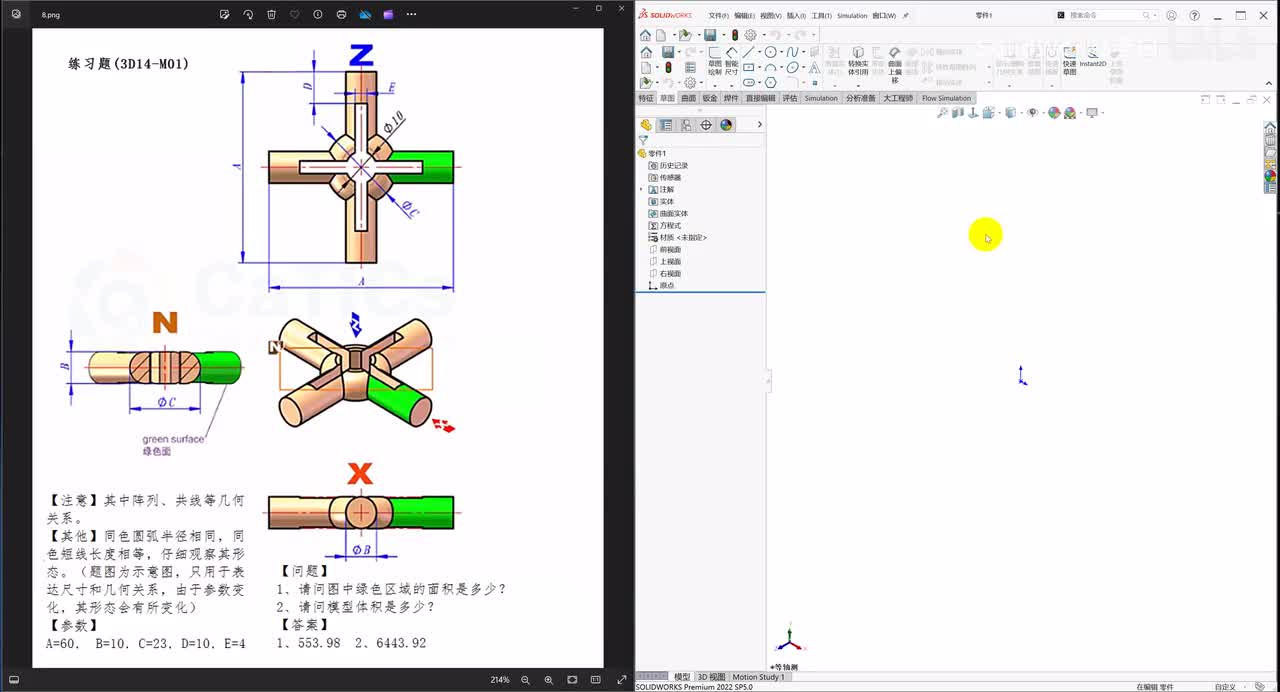This screenshot has width=1280, height=692.
Task: Click the SolidWorks search command field
Action: (x=1105, y=16)
